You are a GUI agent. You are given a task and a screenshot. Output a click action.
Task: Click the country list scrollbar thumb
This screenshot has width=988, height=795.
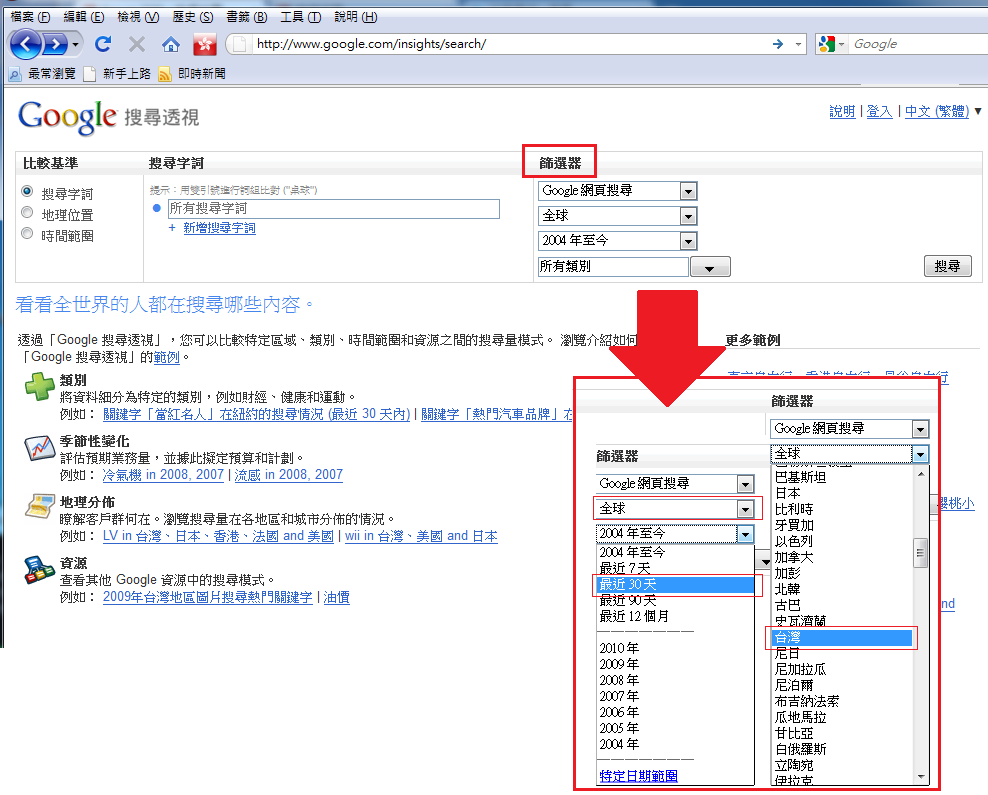(921, 553)
